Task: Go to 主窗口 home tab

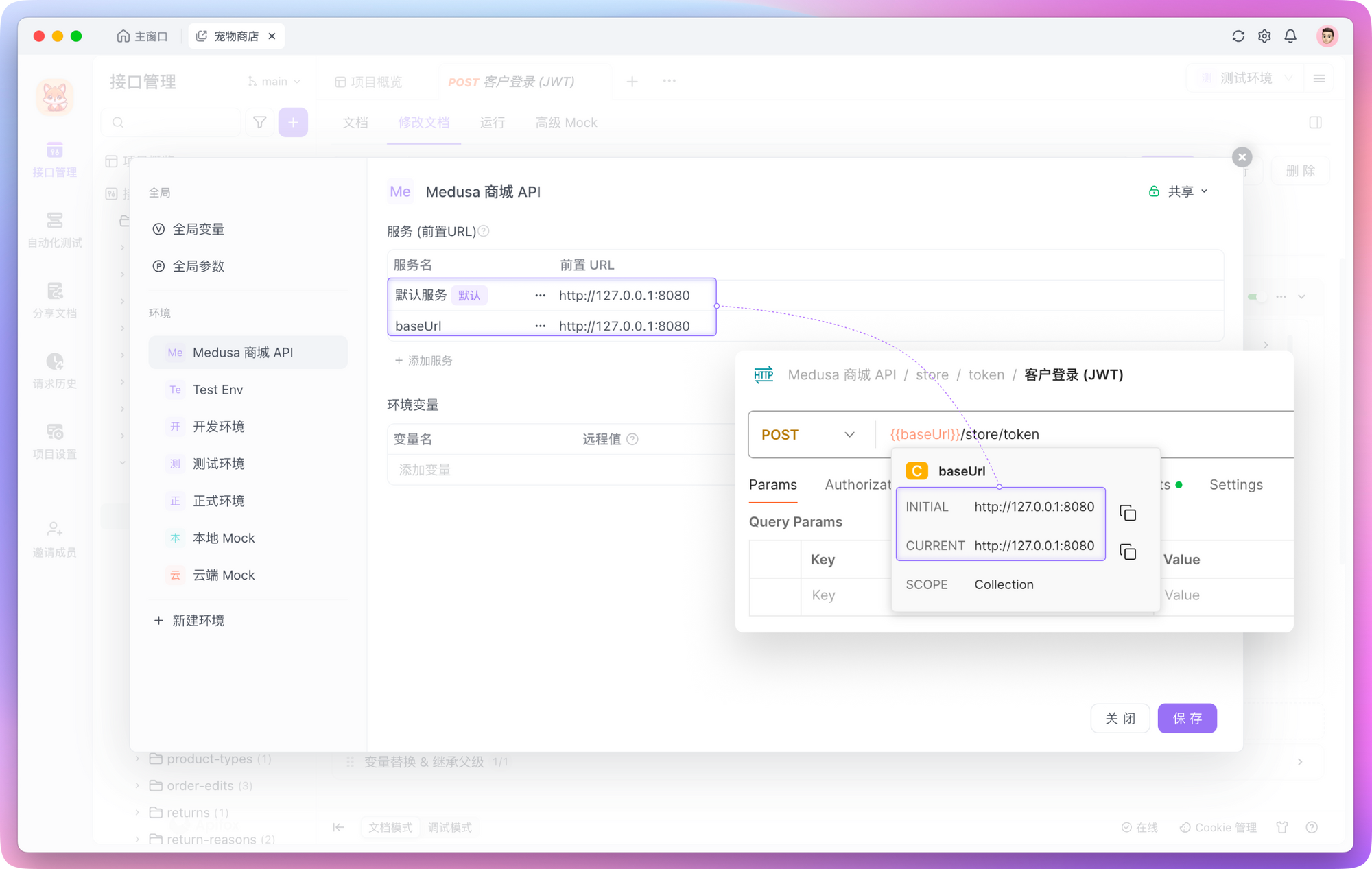Action: click(x=142, y=36)
